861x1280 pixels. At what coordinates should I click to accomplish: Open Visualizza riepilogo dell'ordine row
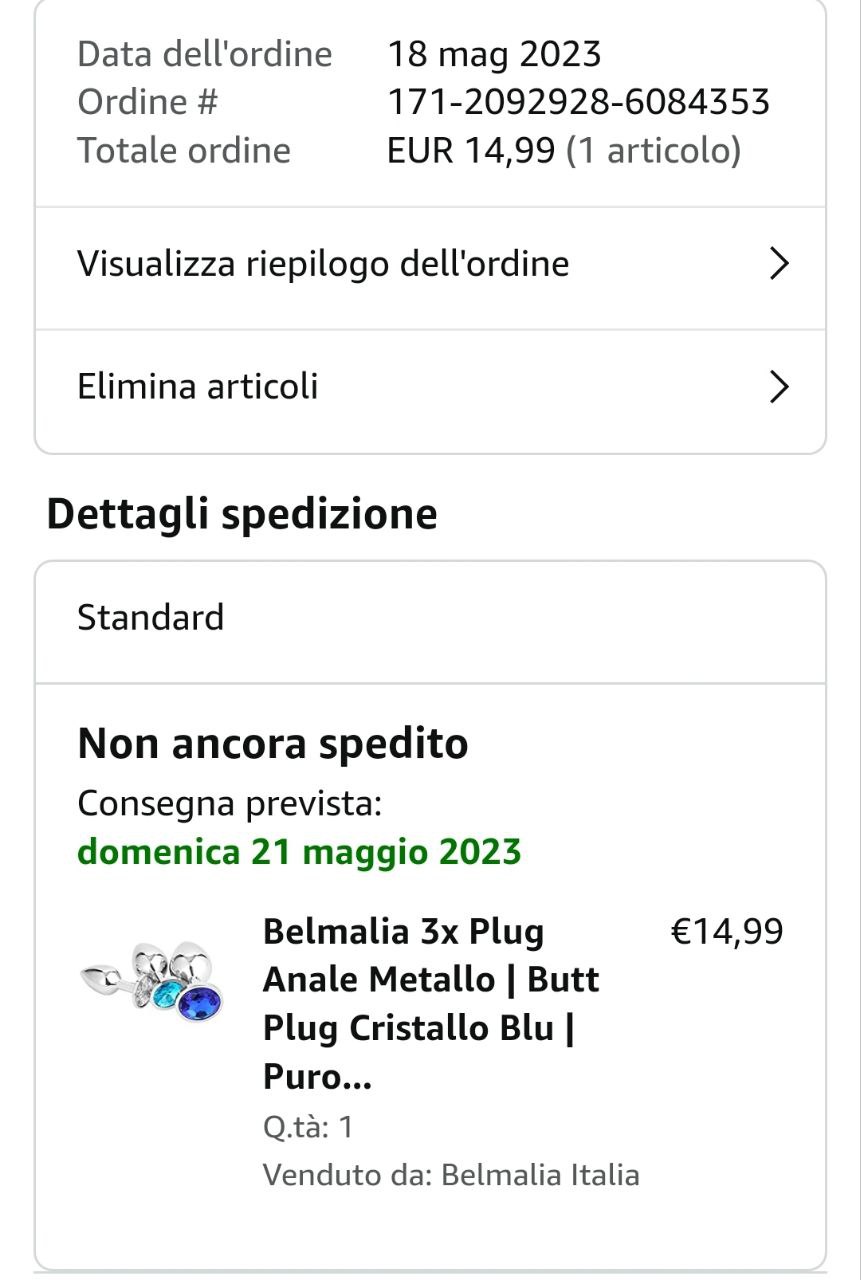point(323,264)
